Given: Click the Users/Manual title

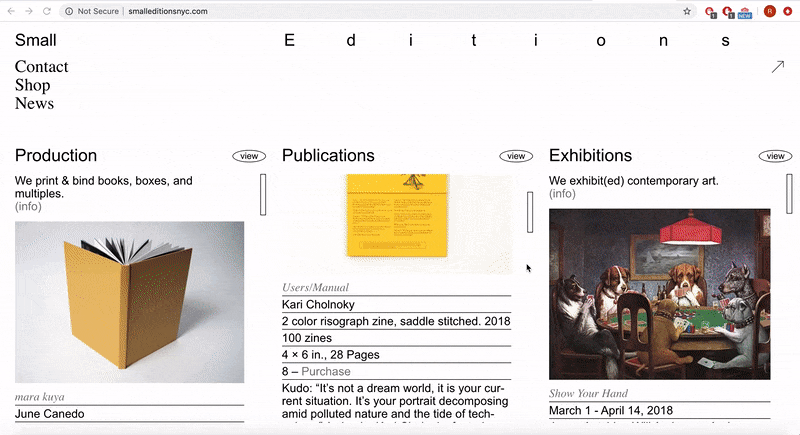Looking at the screenshot, I should pos(315,288).
